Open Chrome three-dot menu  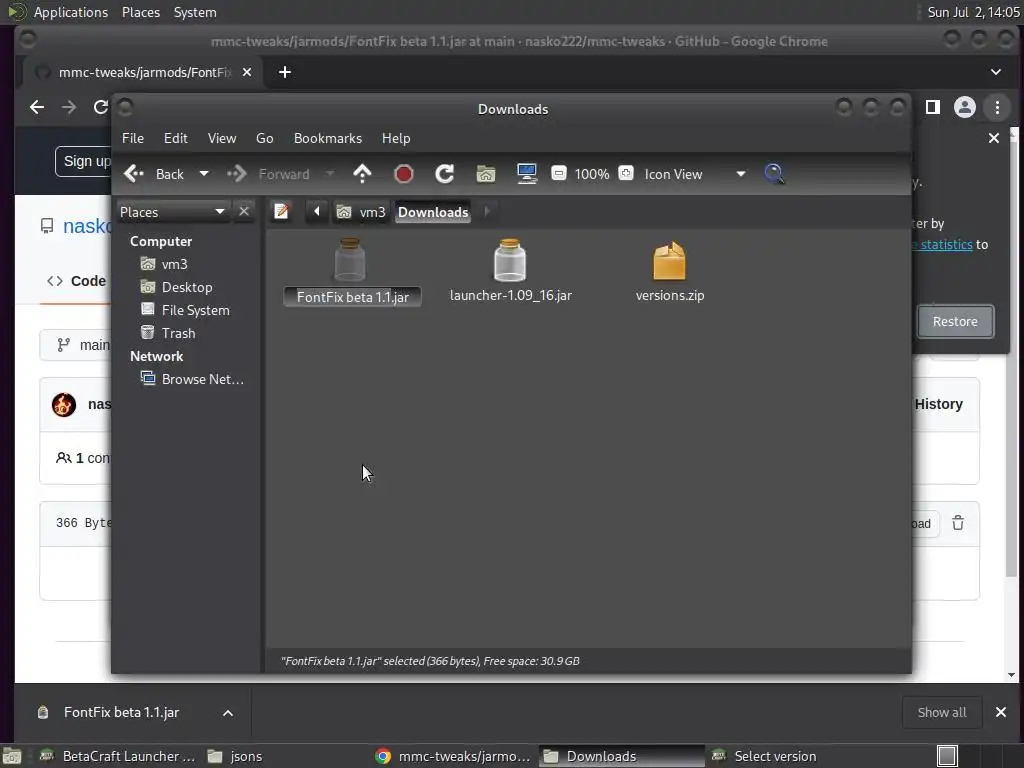tap(997, 107)
